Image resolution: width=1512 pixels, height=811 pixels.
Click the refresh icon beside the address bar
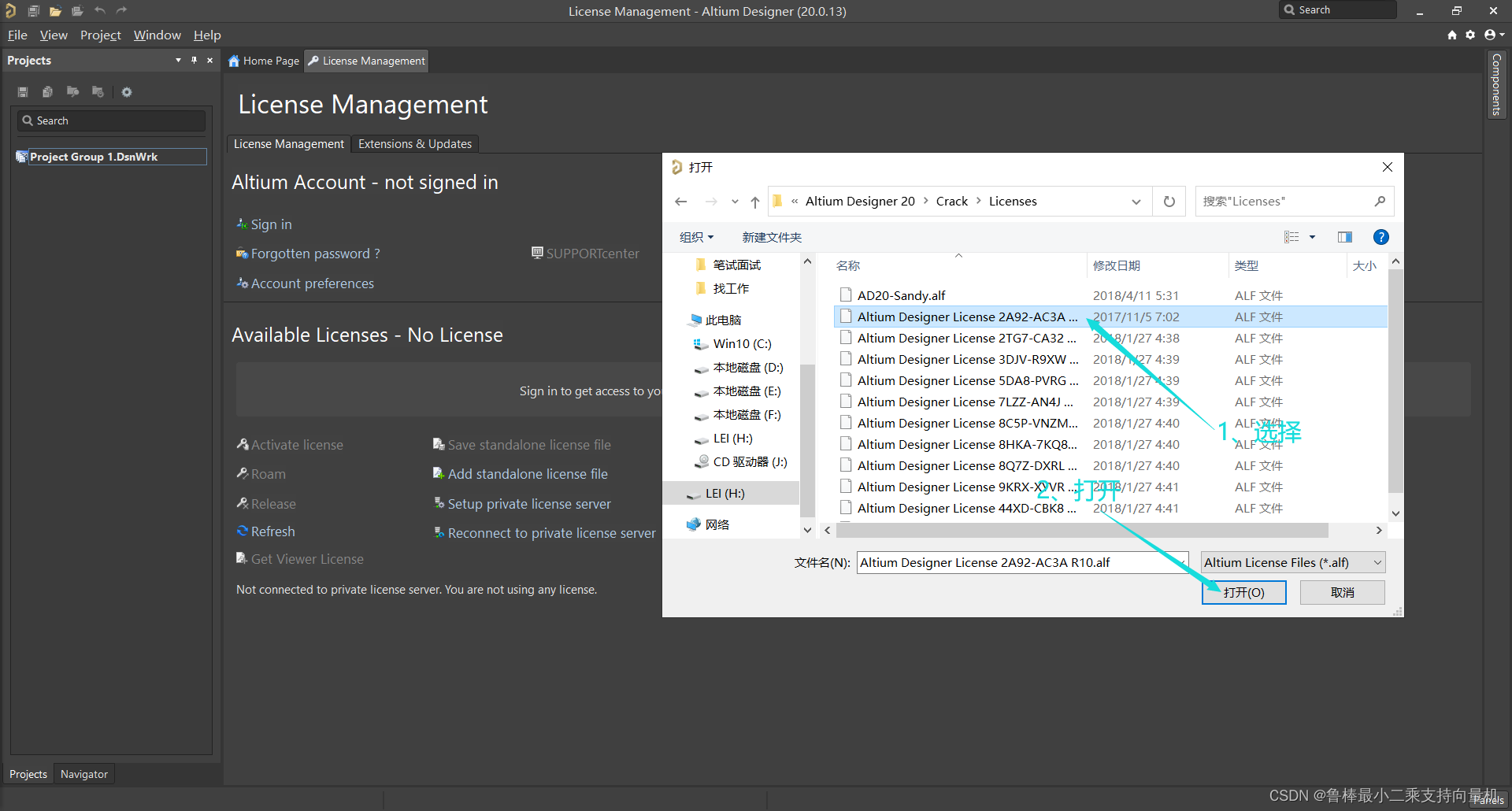click(1169, 202)
